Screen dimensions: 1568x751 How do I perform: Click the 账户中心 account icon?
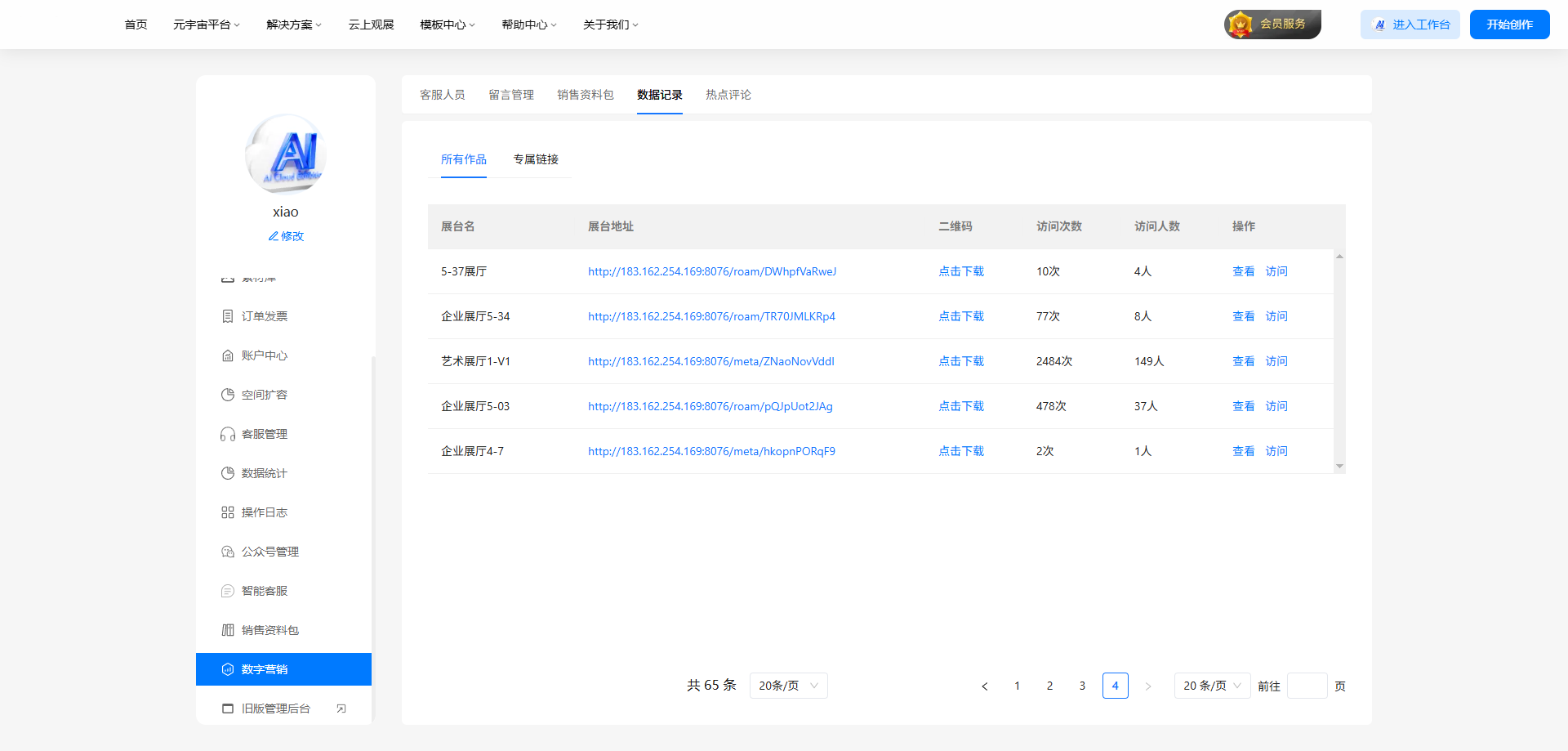[x=228, y=355]
